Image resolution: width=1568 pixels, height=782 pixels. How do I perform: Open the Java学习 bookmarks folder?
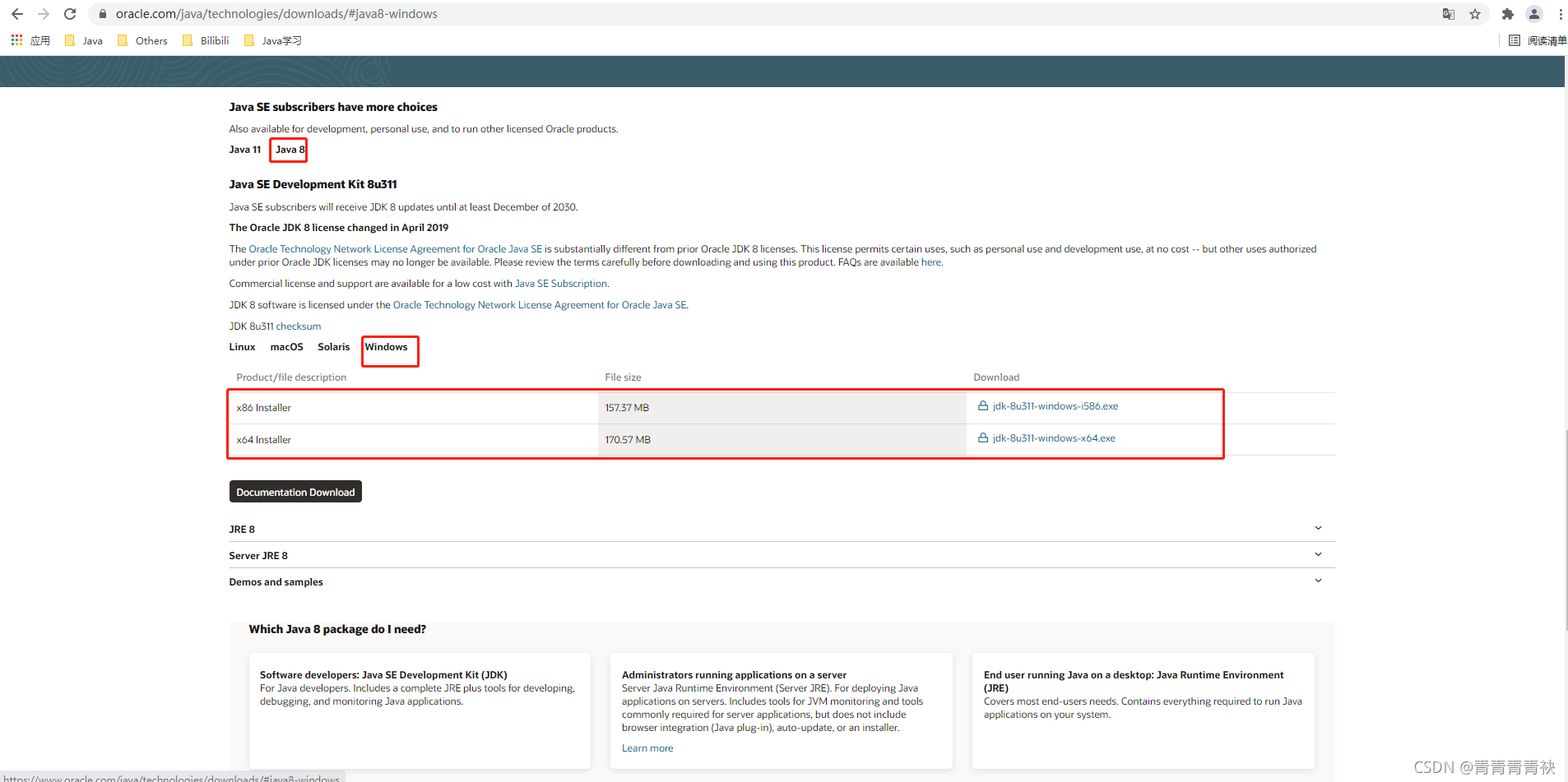[273, 40]
